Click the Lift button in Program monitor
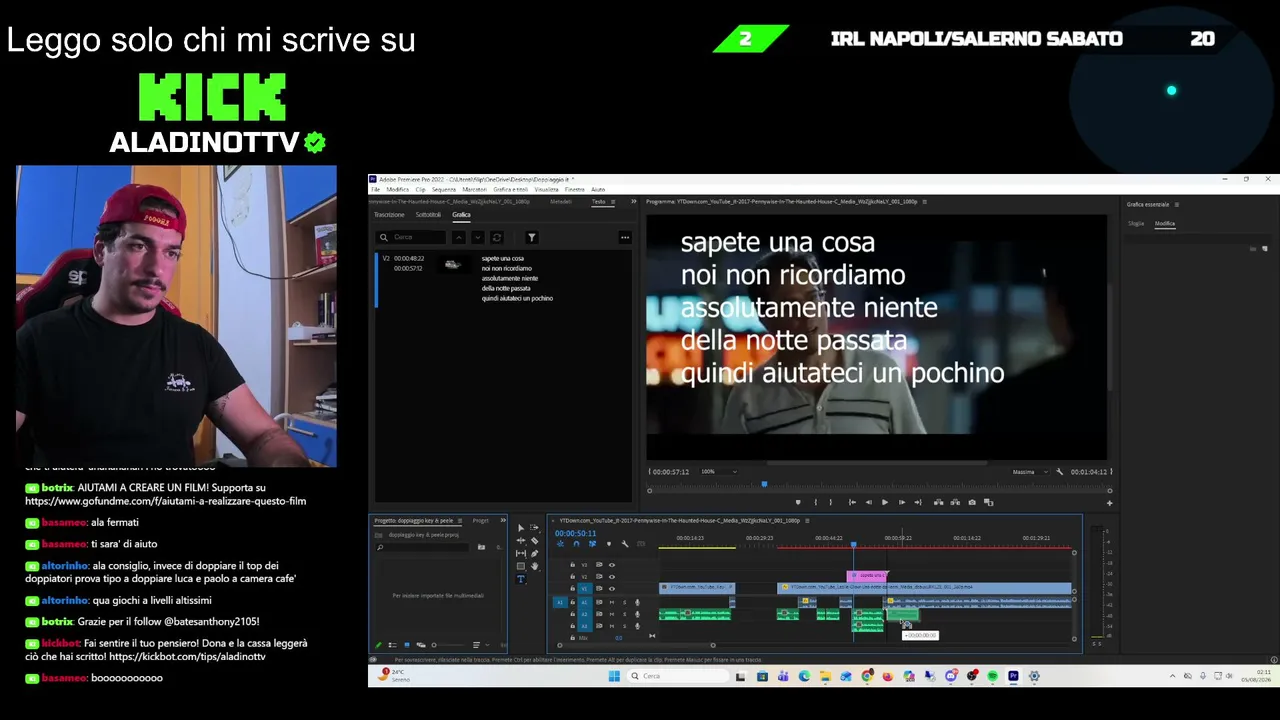Image resolution: width=1280 pixels, height=720 pixels. click(x=938, y=502)
